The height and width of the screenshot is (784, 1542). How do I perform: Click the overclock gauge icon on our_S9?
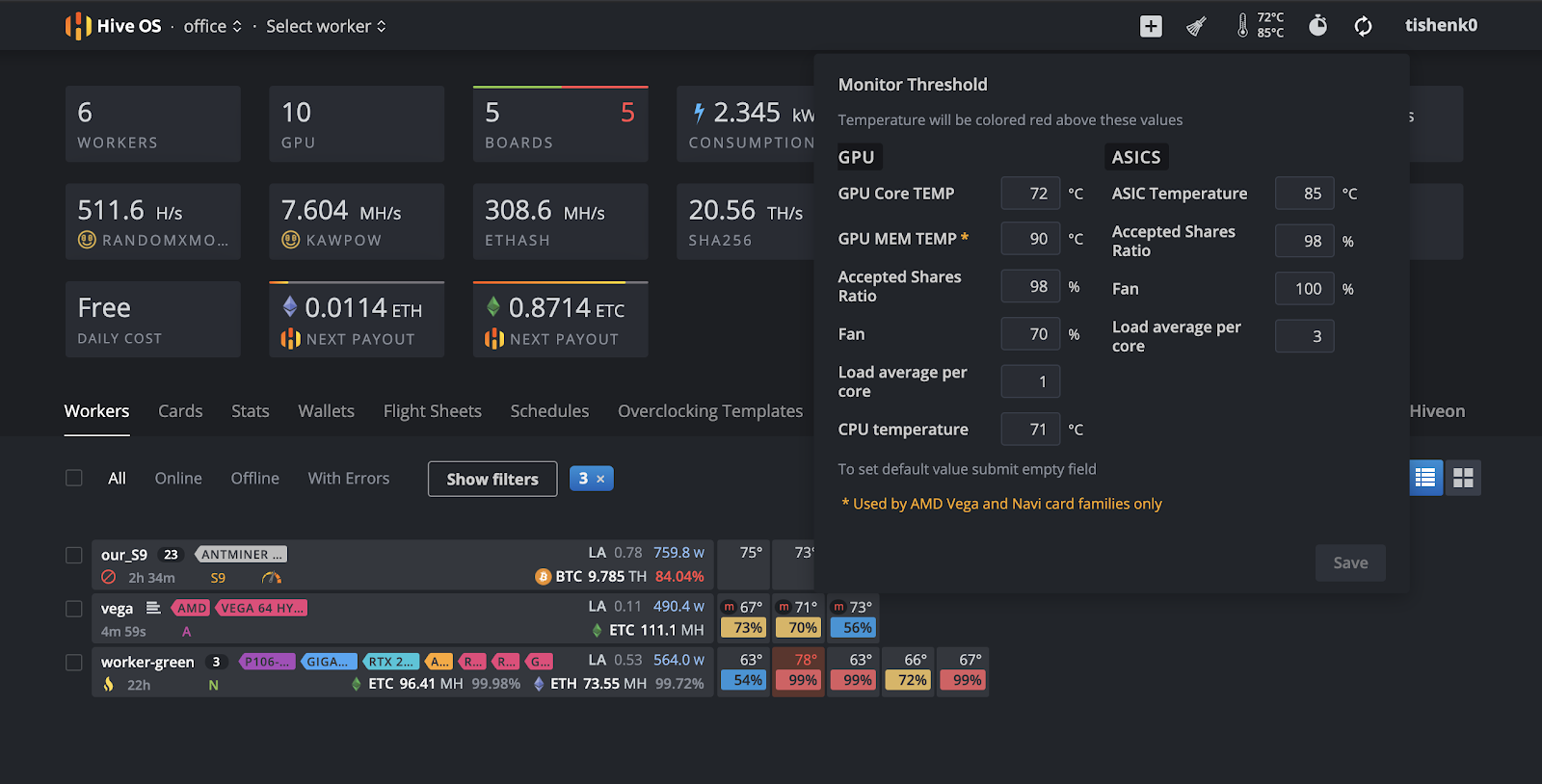(272, 578)
